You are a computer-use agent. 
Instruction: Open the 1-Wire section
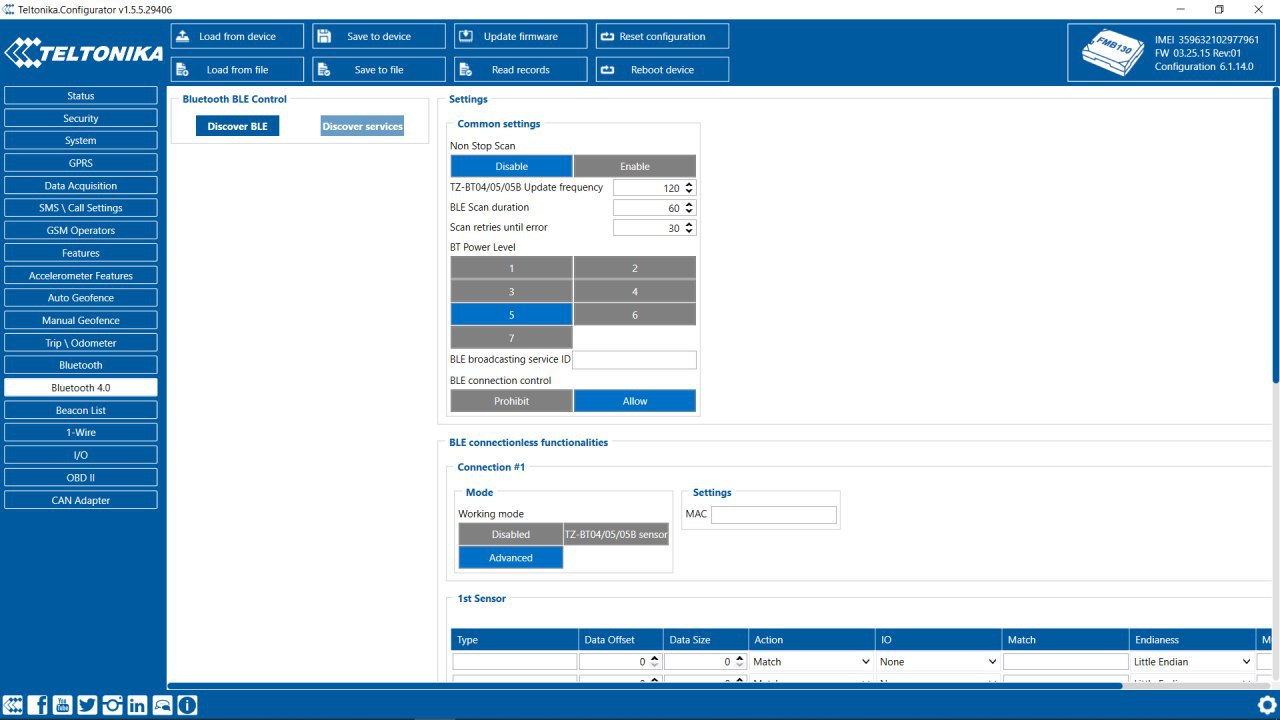(81, 432)
